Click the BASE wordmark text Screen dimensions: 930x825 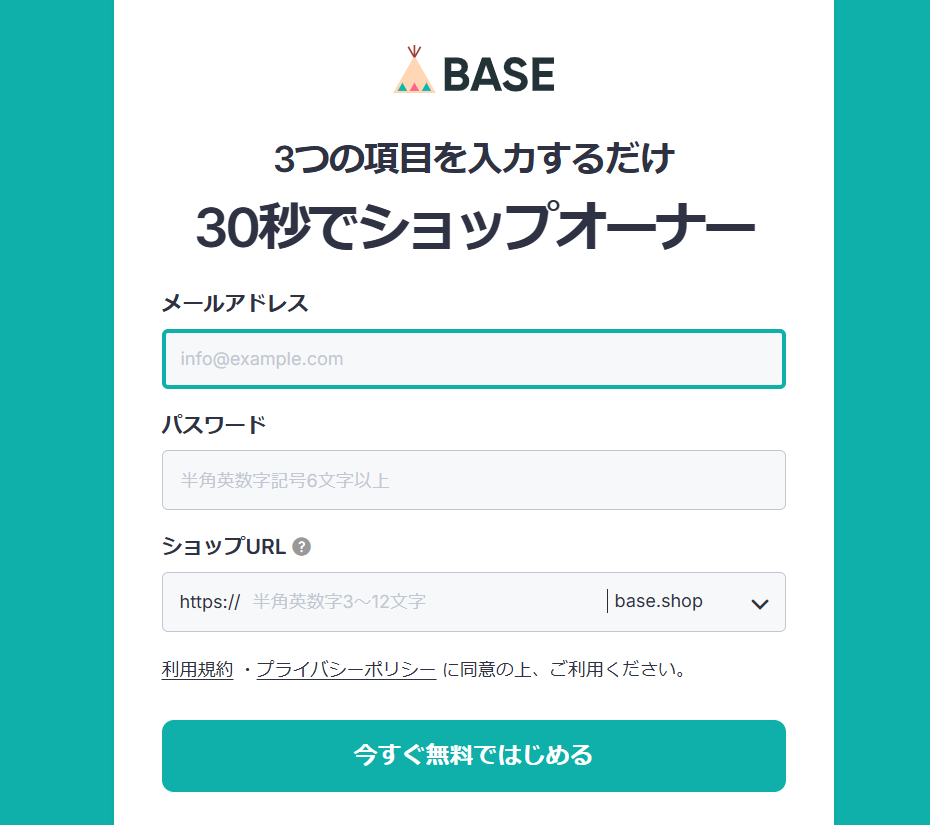(498, 75)
